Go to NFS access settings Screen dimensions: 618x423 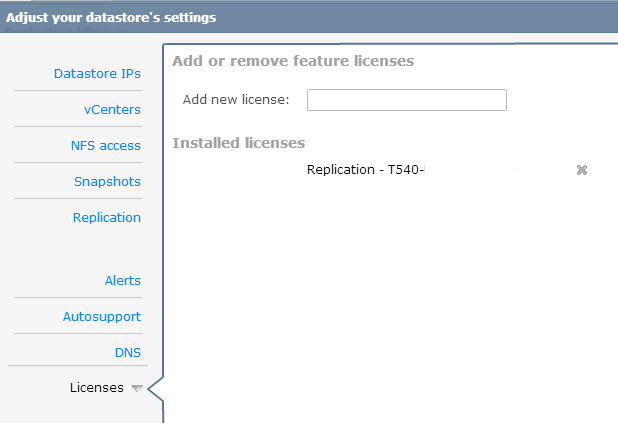[105, 146]
